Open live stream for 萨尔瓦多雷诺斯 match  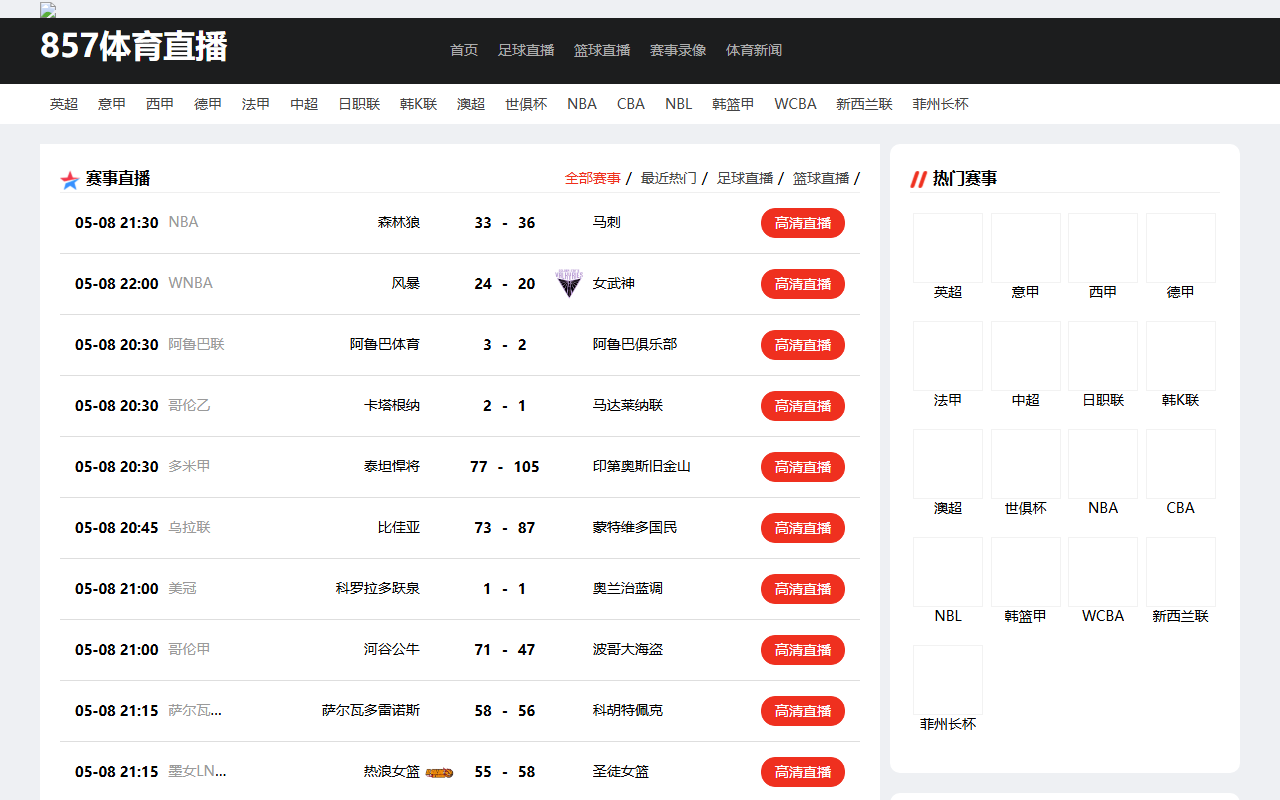pyautogui.click(x=803, y=711)
